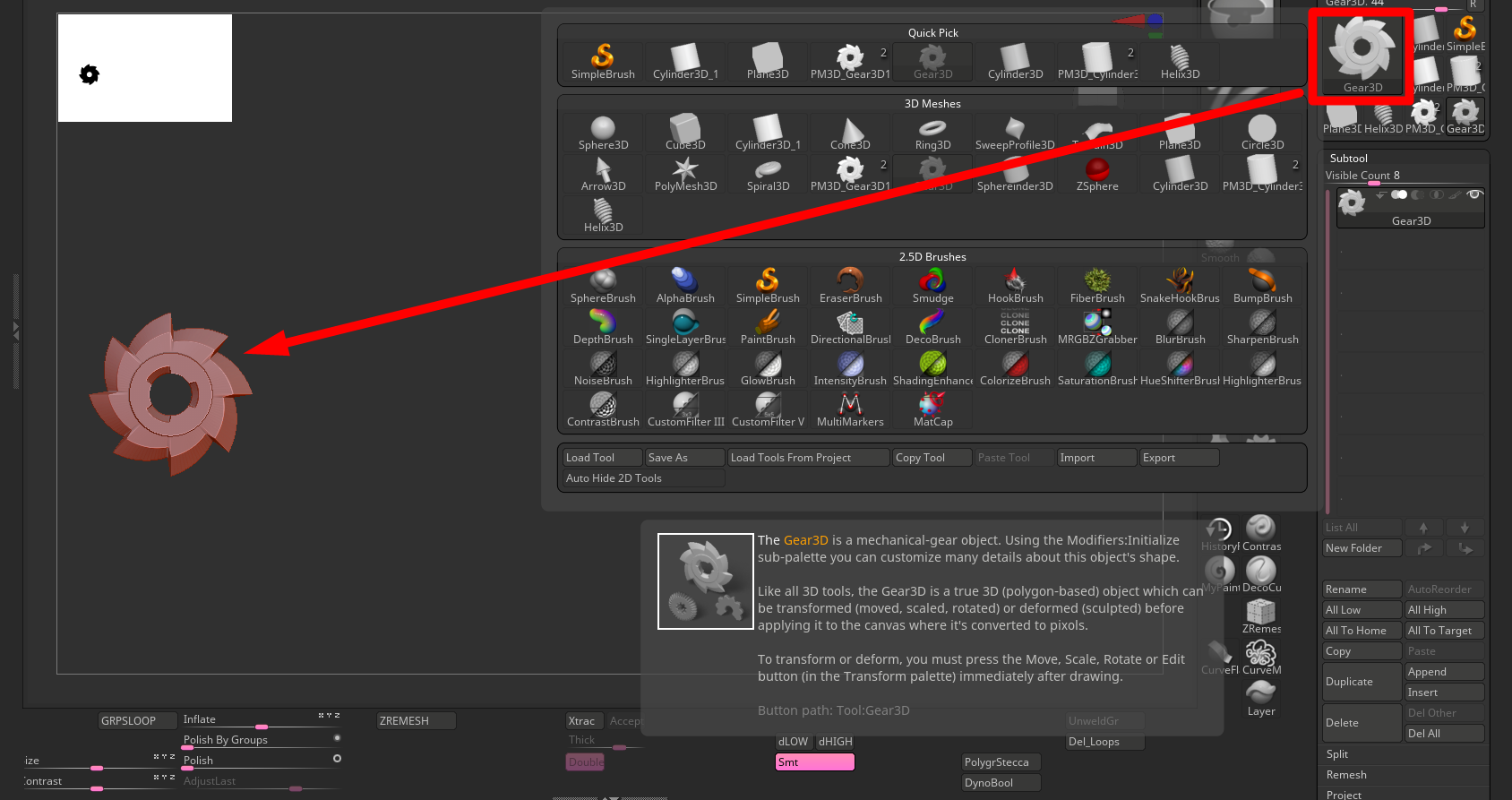
Task: Select the DepthBrush tool
Action: [x=603, y=327]
